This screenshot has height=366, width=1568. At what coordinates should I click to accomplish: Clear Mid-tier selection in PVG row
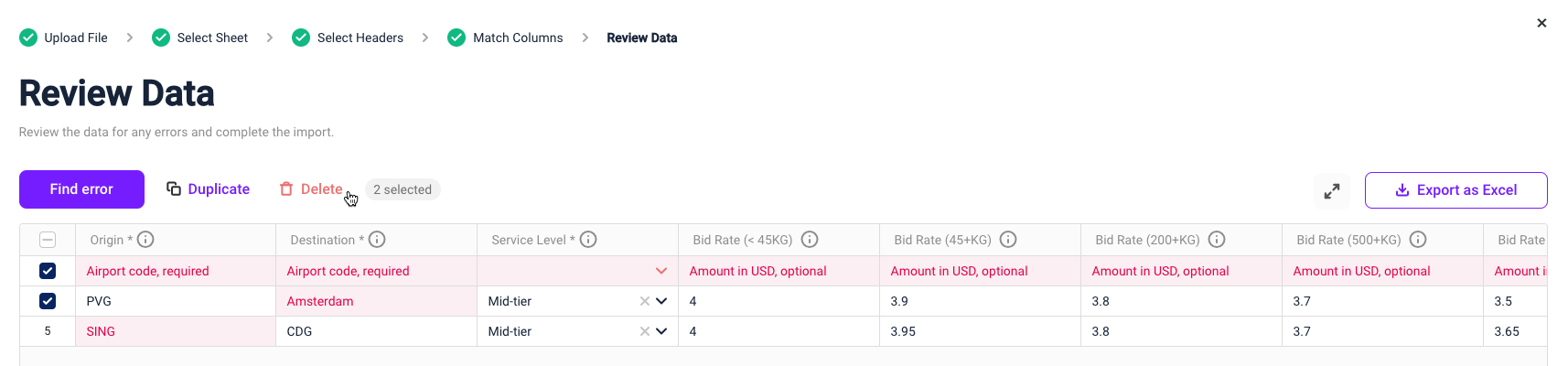(645, 301)
